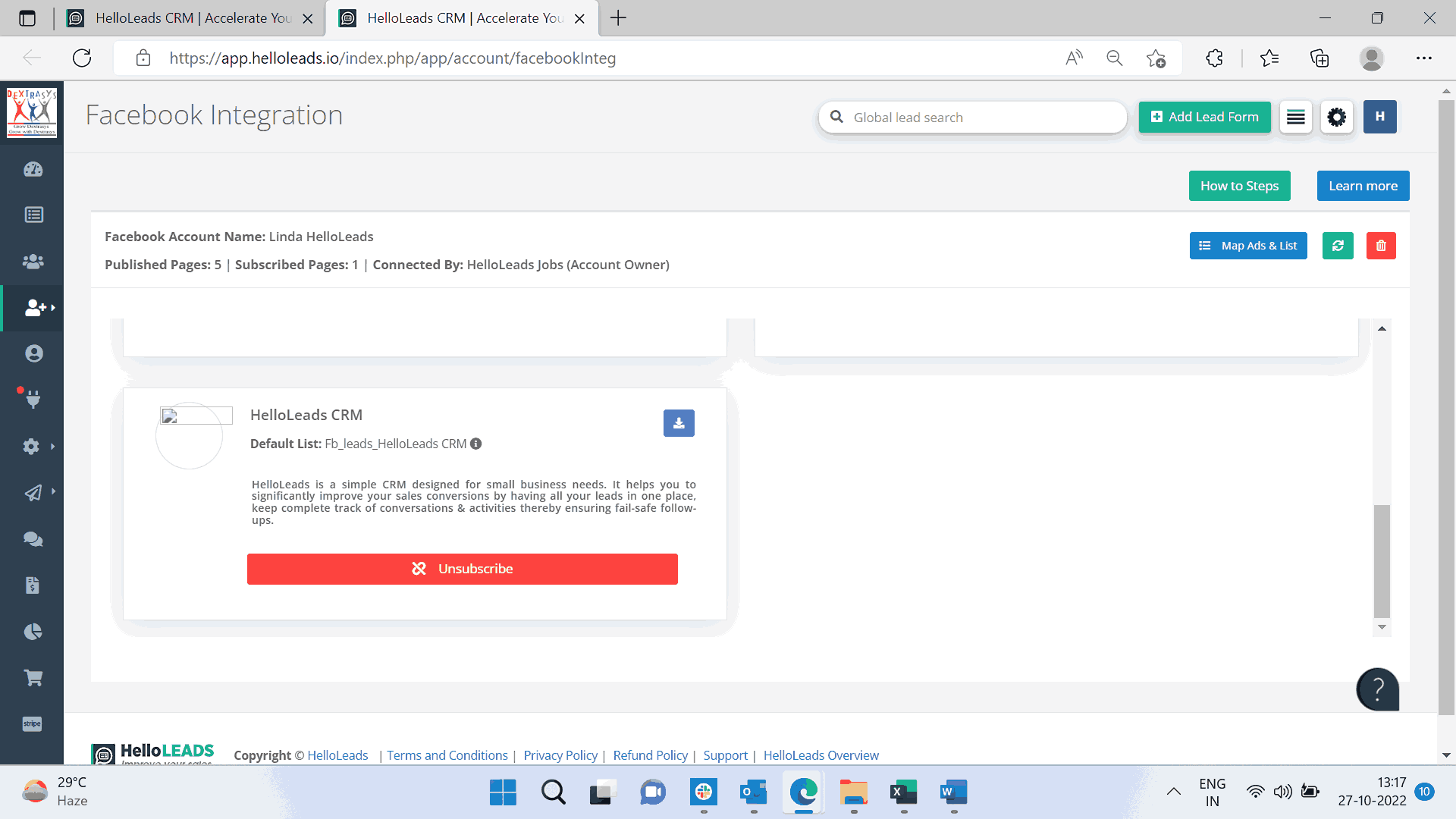Expand the campaign sidebar submenu arrow
The image size is (1456, 819).
[x=53, y=491]
